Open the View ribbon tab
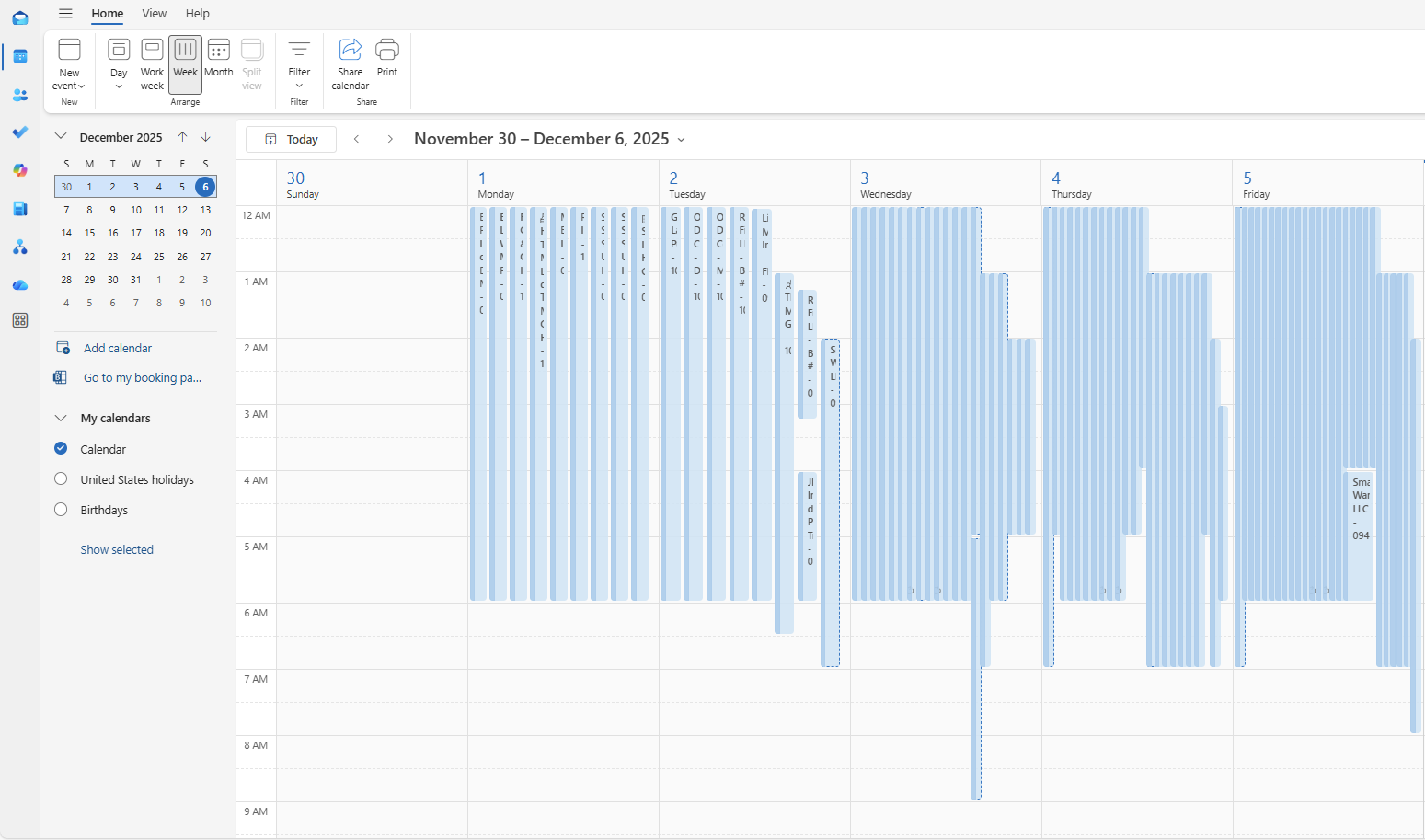Viewport: 1425px width, 840px height. tap(154, 13)
